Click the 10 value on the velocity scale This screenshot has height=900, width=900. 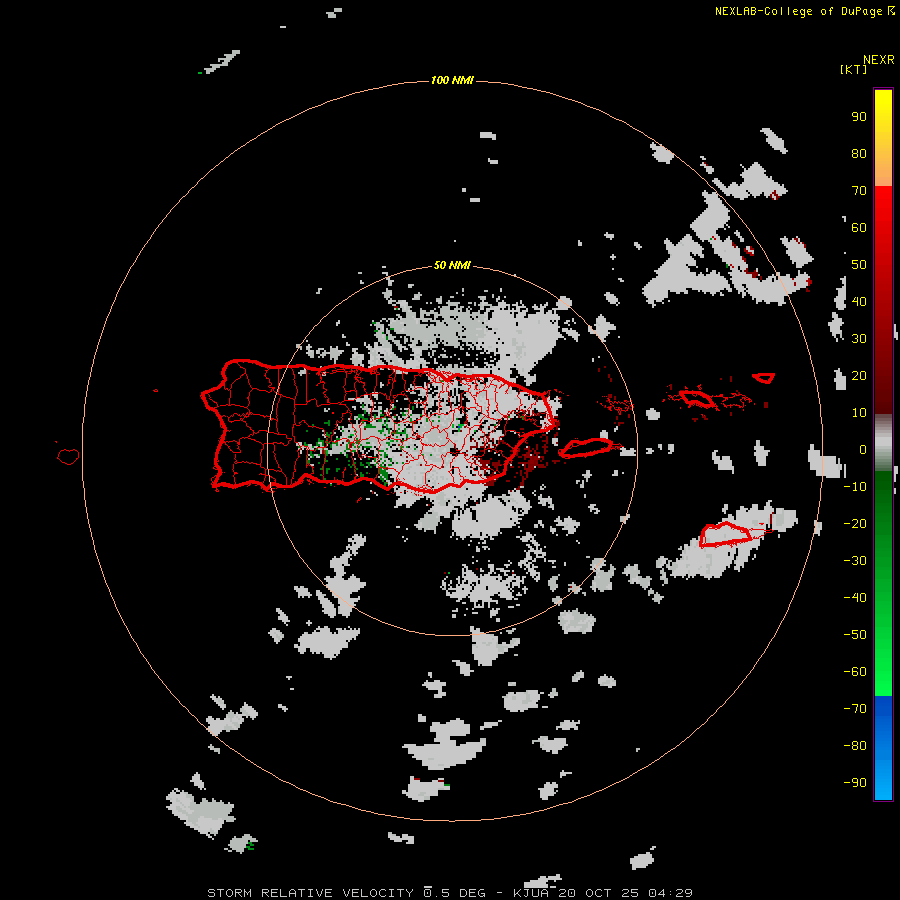(x=859, y=413)
